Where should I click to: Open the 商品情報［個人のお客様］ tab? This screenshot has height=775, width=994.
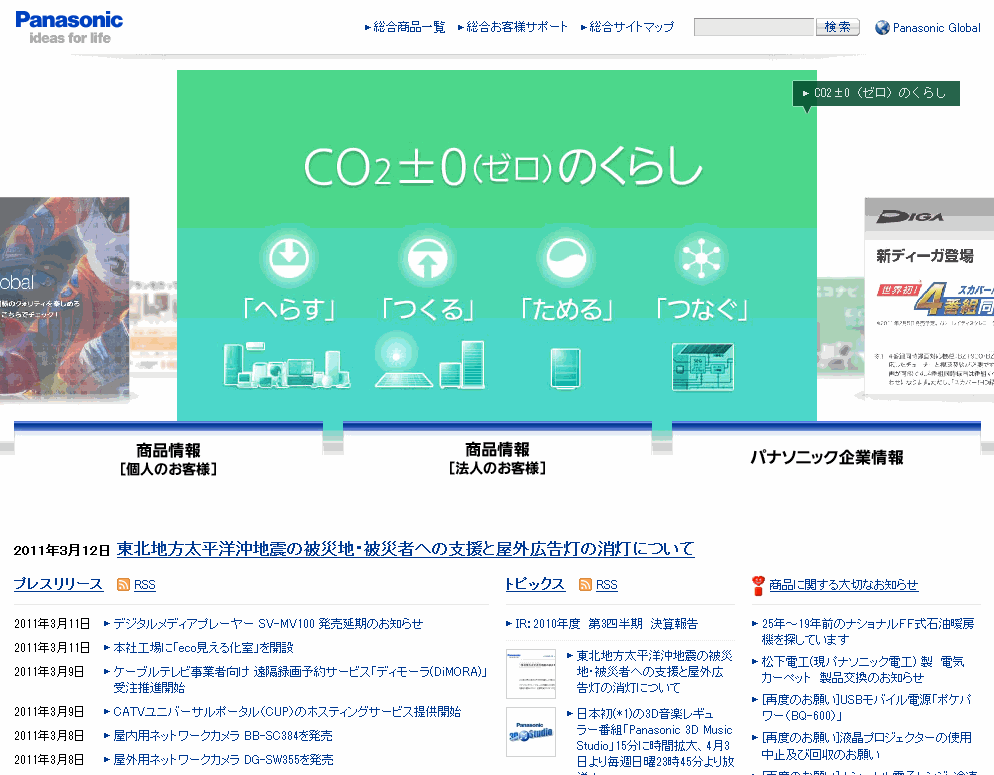pyautogui.click(x=169, y=459)
